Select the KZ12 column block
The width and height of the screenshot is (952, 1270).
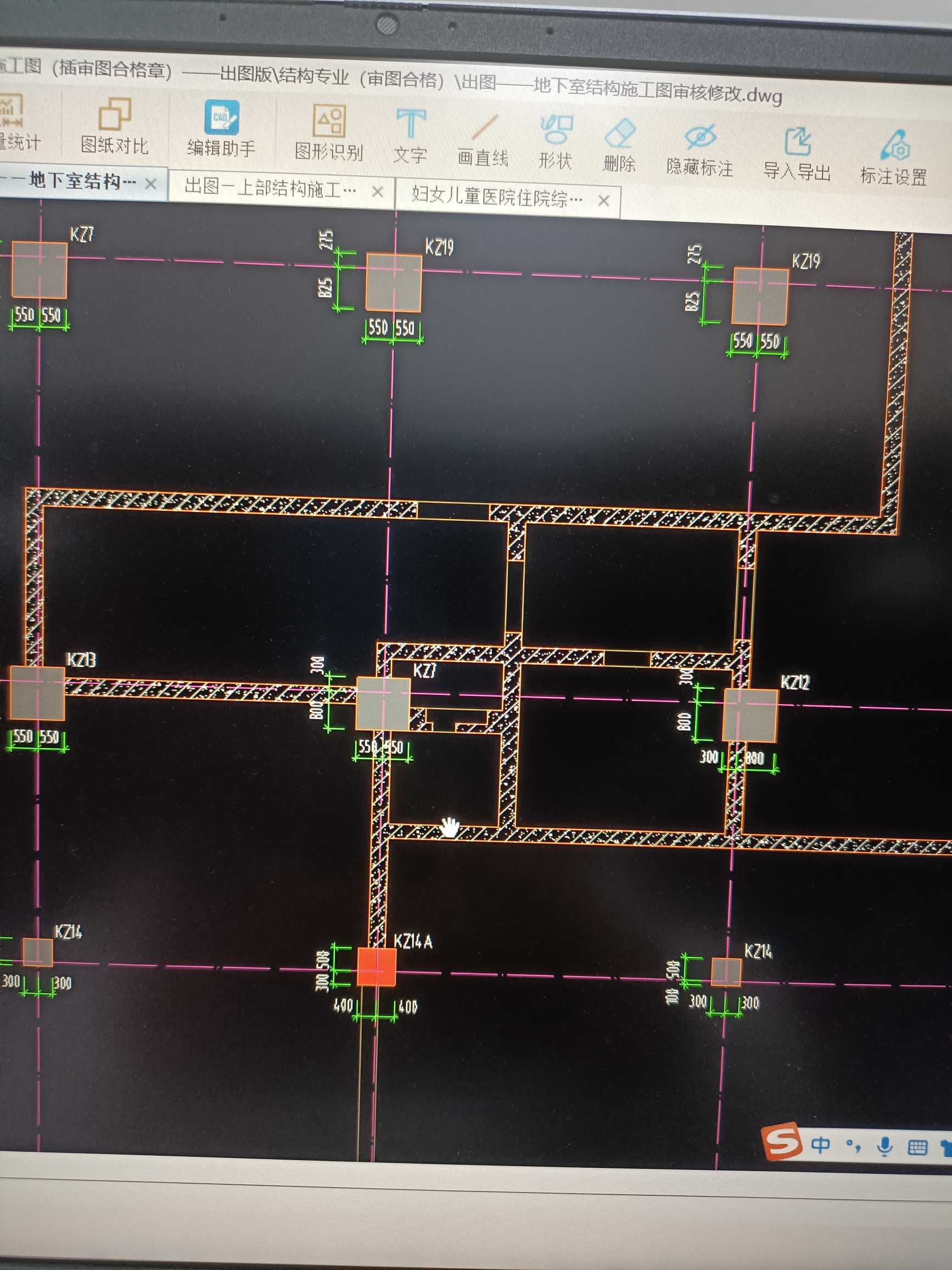click(749, 715)
